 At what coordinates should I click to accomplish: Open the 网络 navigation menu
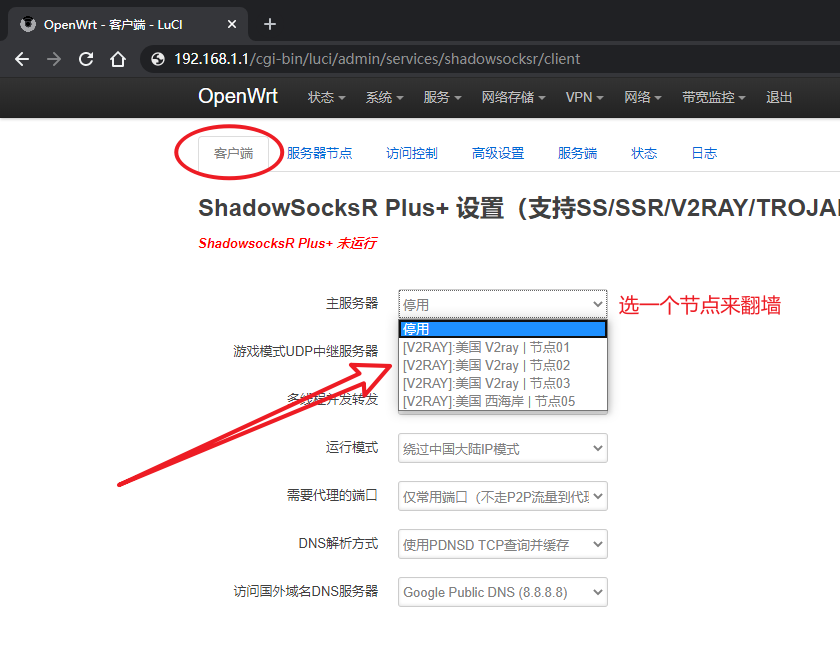[642, 98]
